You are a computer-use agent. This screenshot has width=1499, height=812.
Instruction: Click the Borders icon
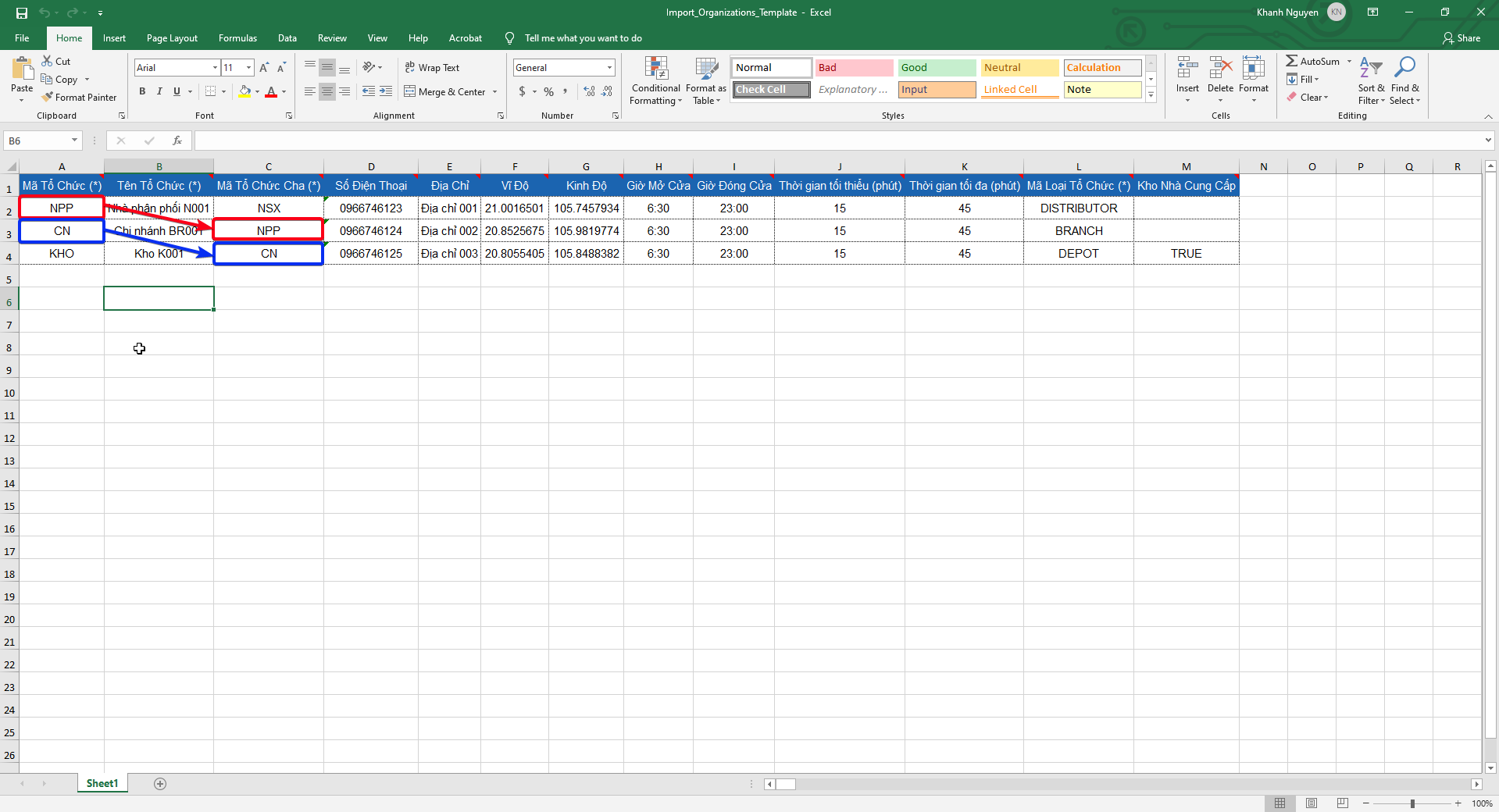coord(210,91)
